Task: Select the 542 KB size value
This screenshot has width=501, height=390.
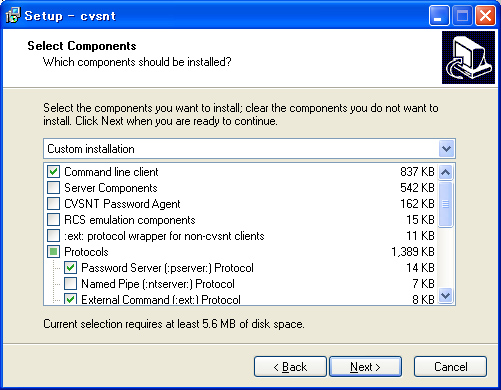Action: [417, 188]
